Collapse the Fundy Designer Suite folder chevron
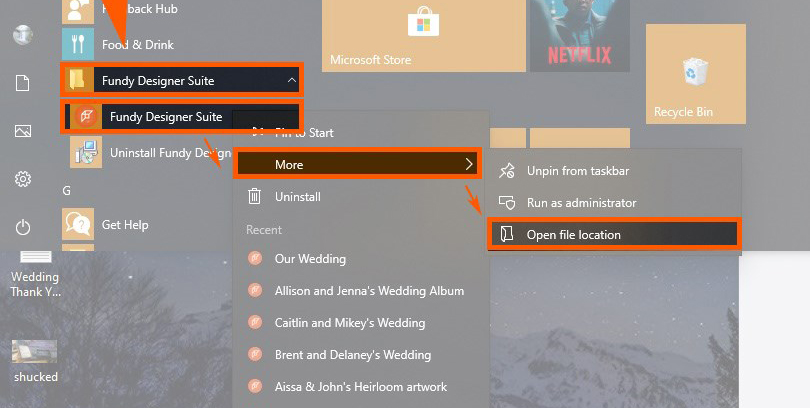The image size is (810, 408). (292, 80)
